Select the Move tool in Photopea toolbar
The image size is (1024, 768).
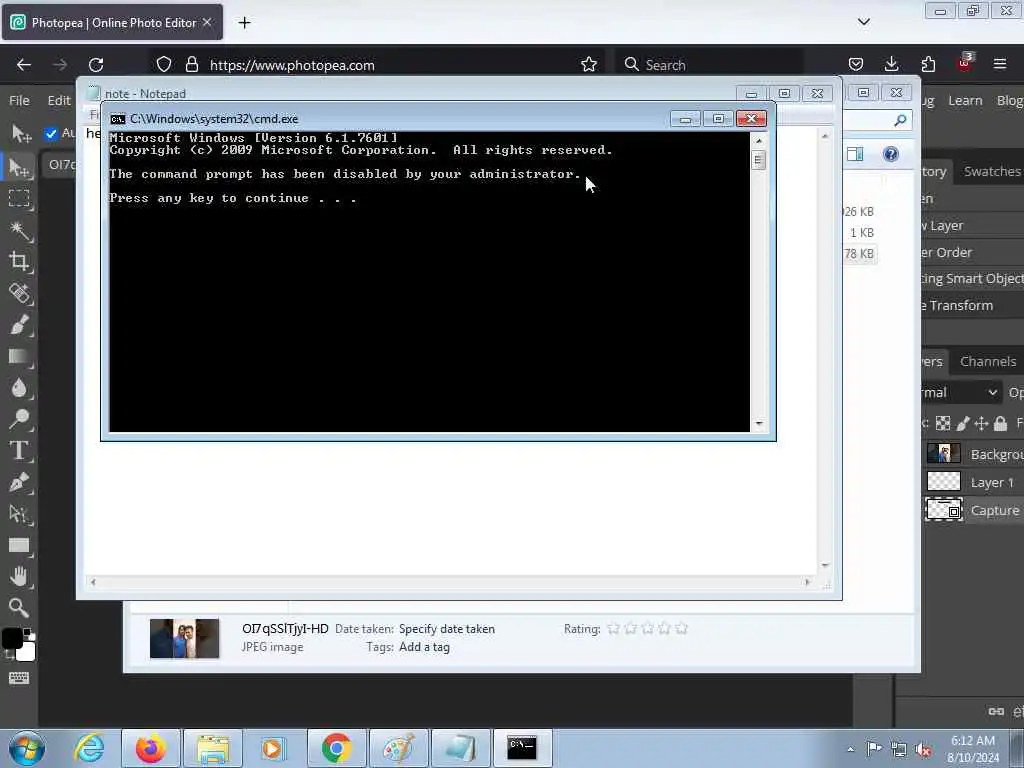pyautogui.click(x=20, y=167)
